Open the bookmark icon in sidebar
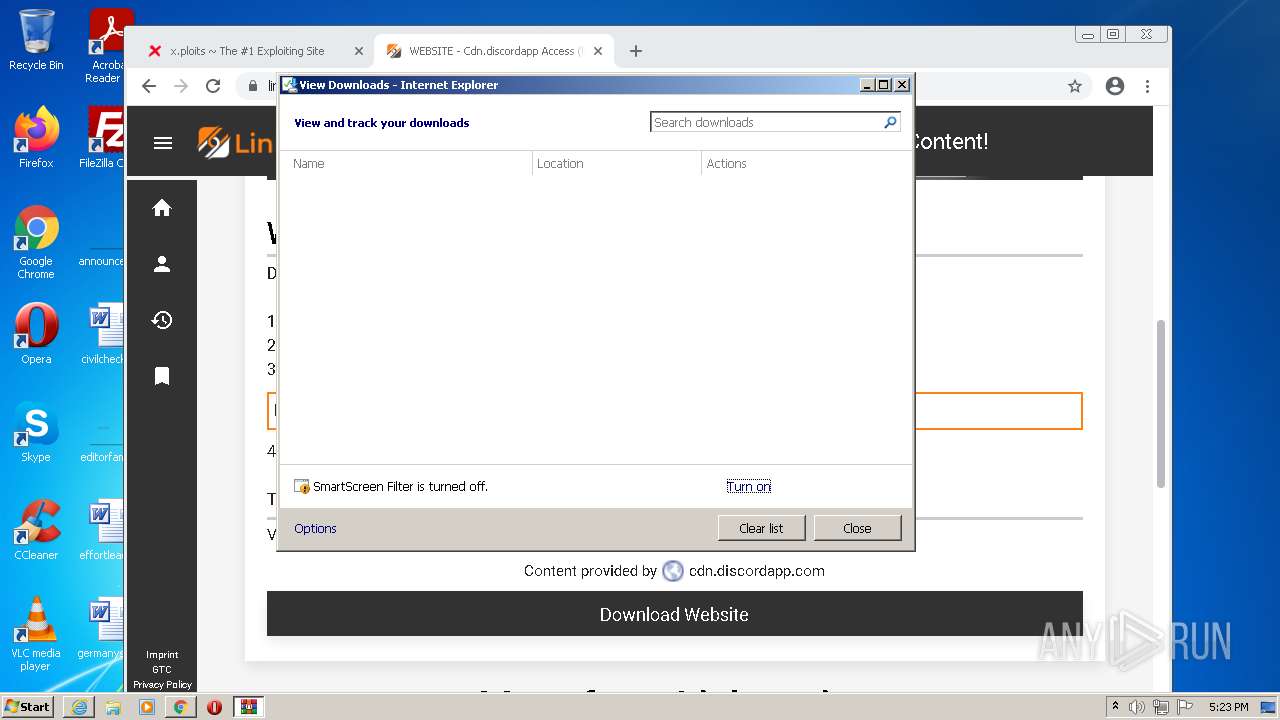Screen dimensions: 1280x720 (162, 376)
